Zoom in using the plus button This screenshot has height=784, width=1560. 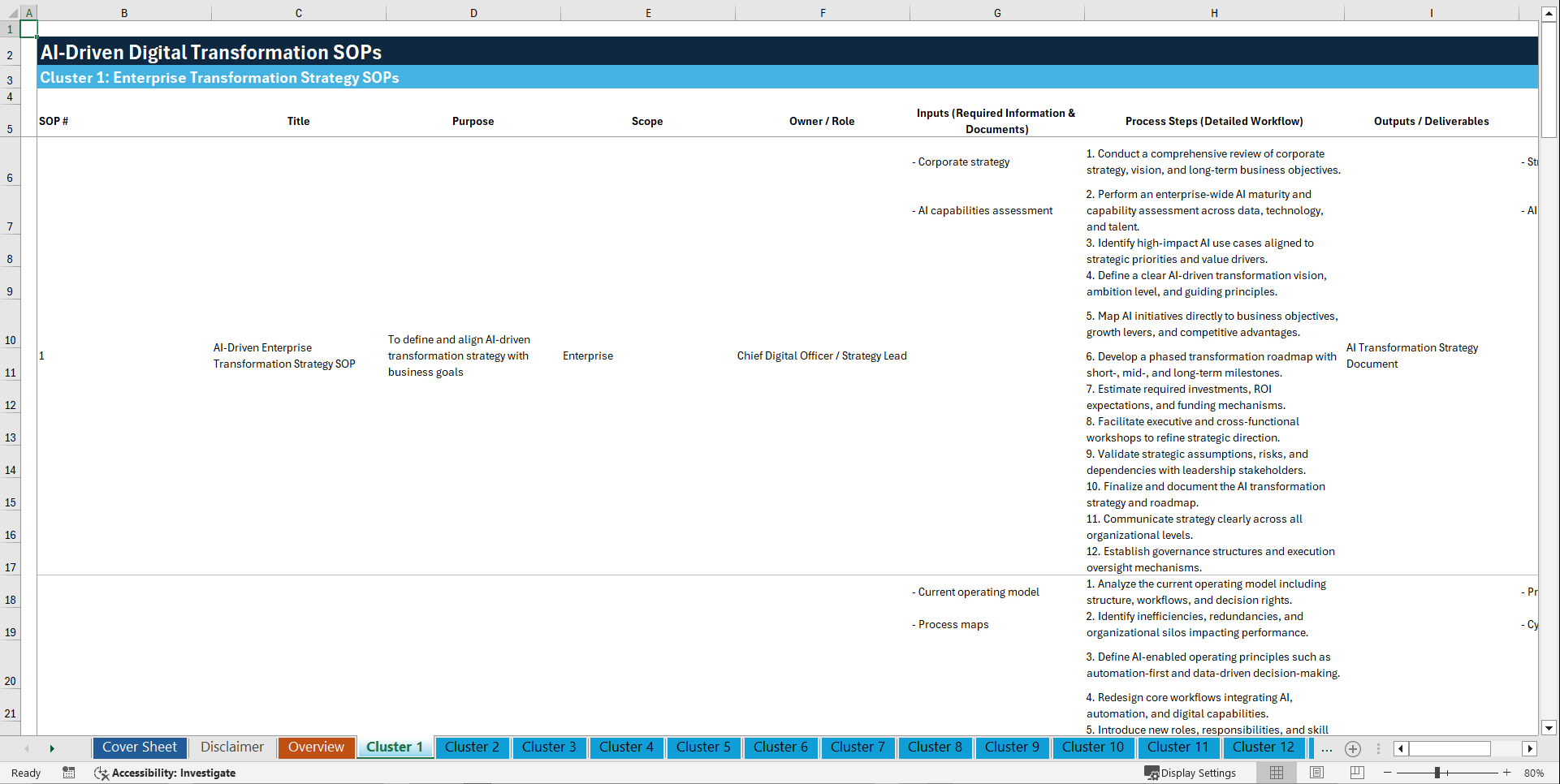(1507, 773)
